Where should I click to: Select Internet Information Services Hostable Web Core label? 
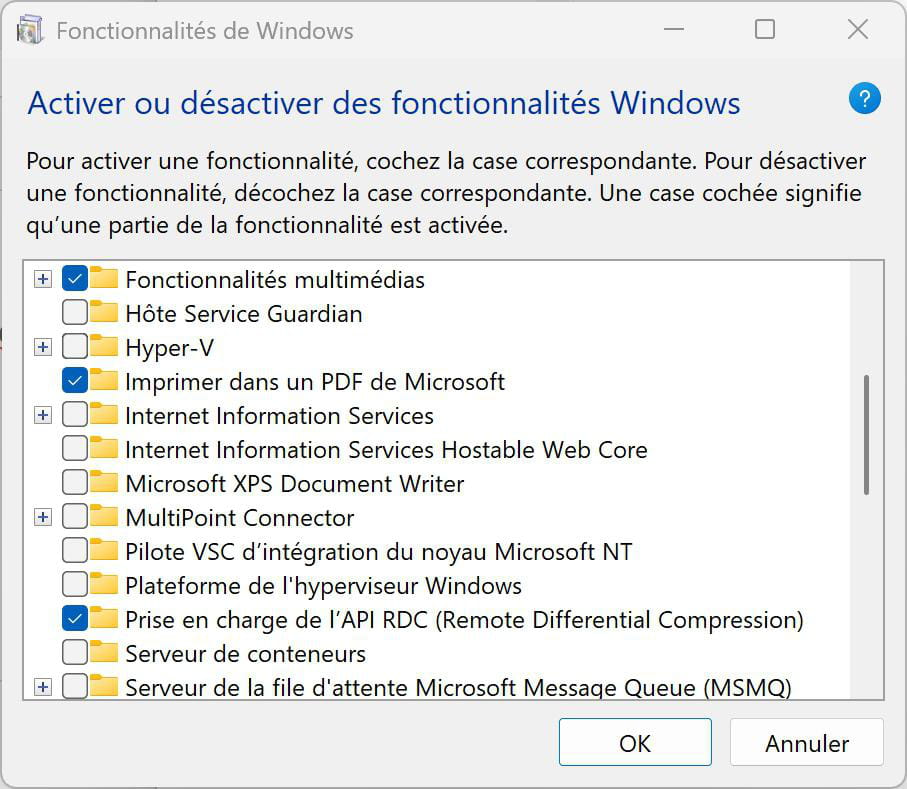pyautogui.click(x=386, y=449)
